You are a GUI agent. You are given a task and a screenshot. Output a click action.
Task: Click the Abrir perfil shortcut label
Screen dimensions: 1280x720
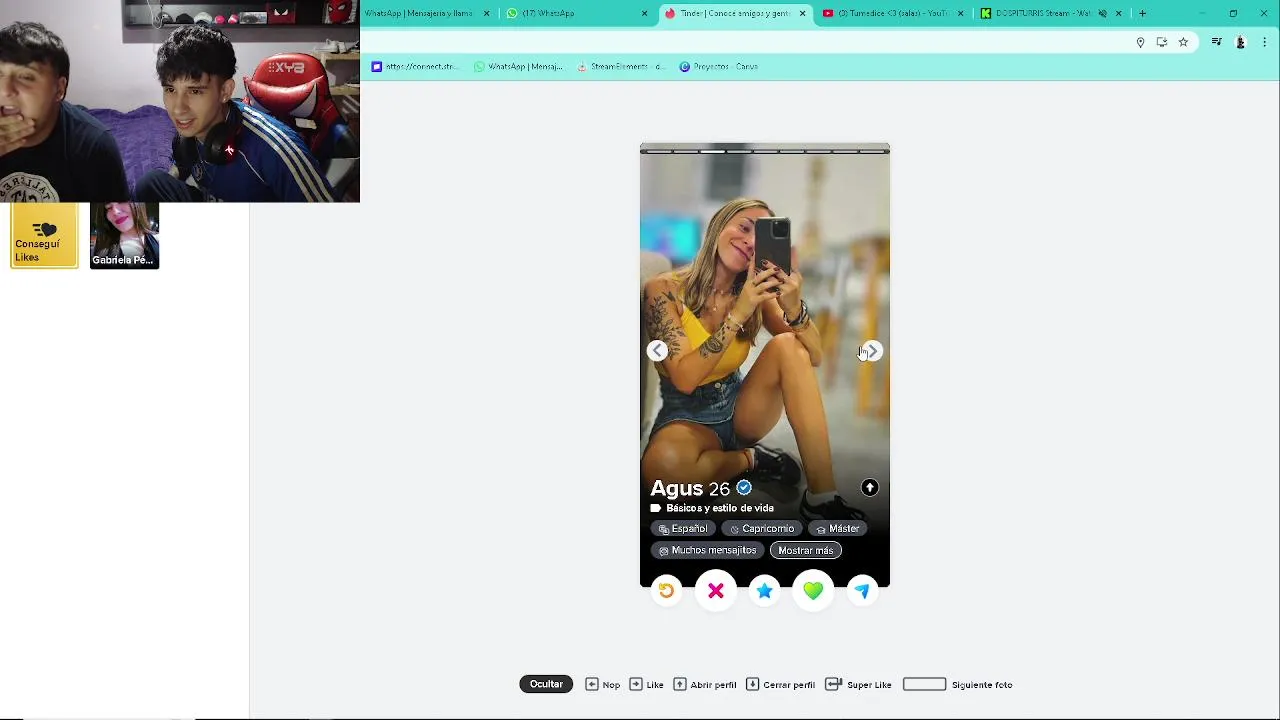pyautogui.click(x=713, y=685)
